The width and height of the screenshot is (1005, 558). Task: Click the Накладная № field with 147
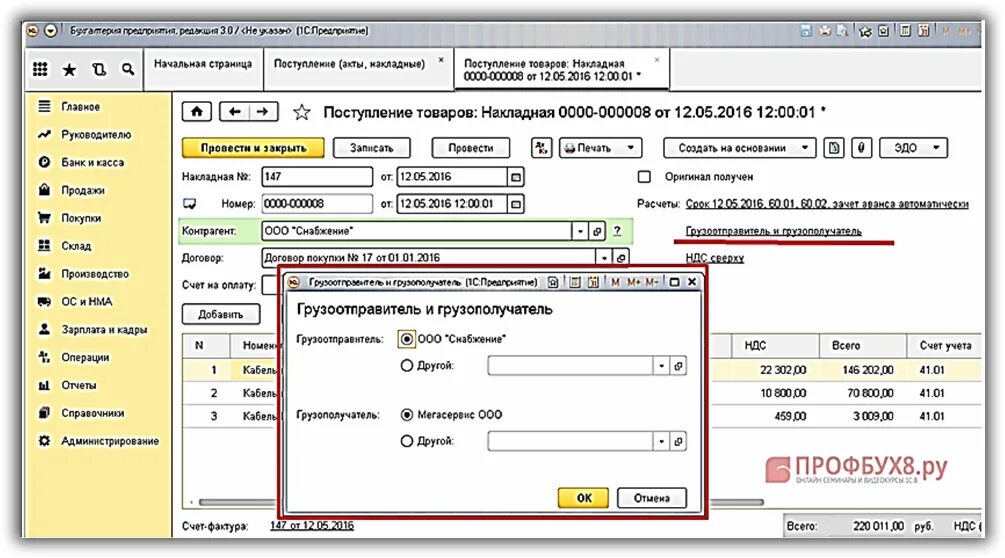click(317, 177)
